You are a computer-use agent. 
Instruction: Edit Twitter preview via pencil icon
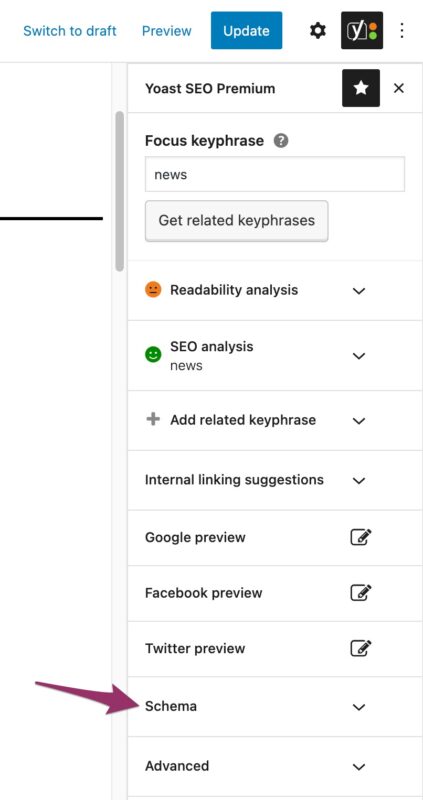tap(361, 648)
